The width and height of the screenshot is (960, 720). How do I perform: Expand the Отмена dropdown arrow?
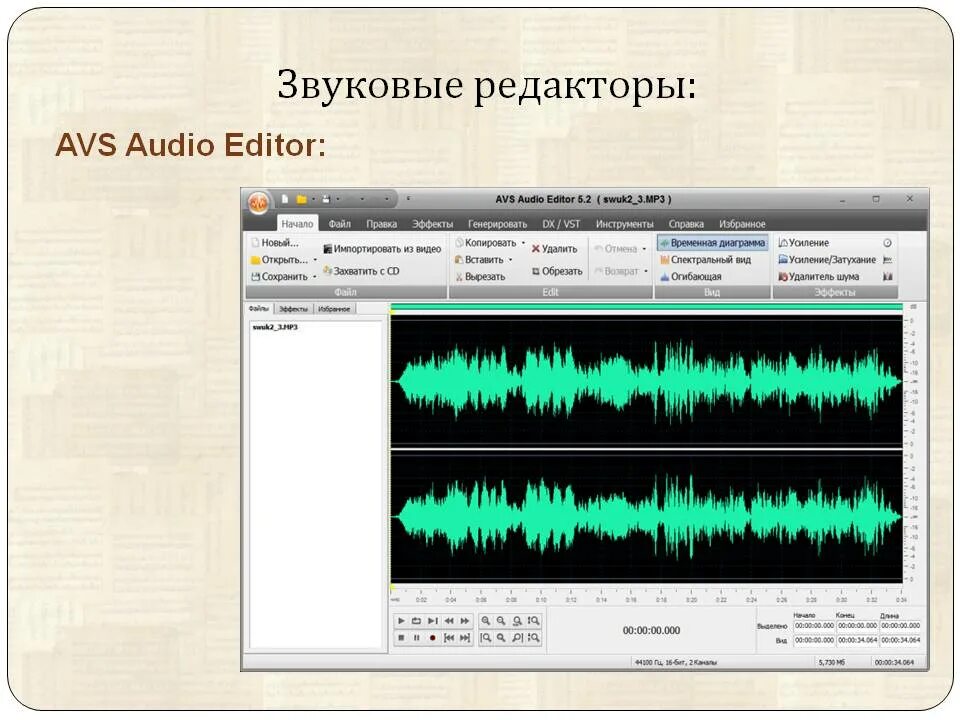pos(644,249)
